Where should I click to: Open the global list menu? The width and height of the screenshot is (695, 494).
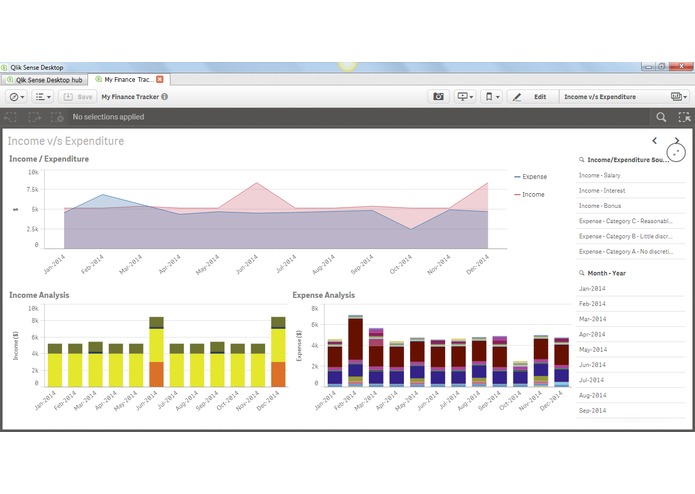tap(43, 97)
